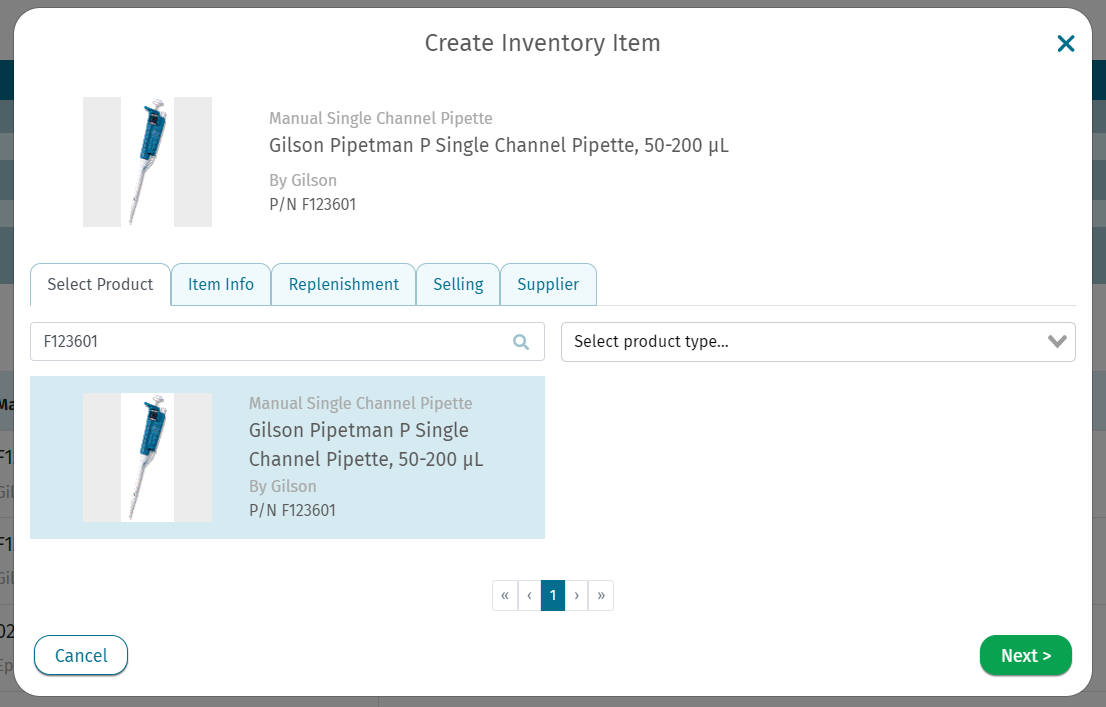This screenshot has height=707, width=1106.
Task: Select the Gilson Pipetman search result
Action: point(287,457)
